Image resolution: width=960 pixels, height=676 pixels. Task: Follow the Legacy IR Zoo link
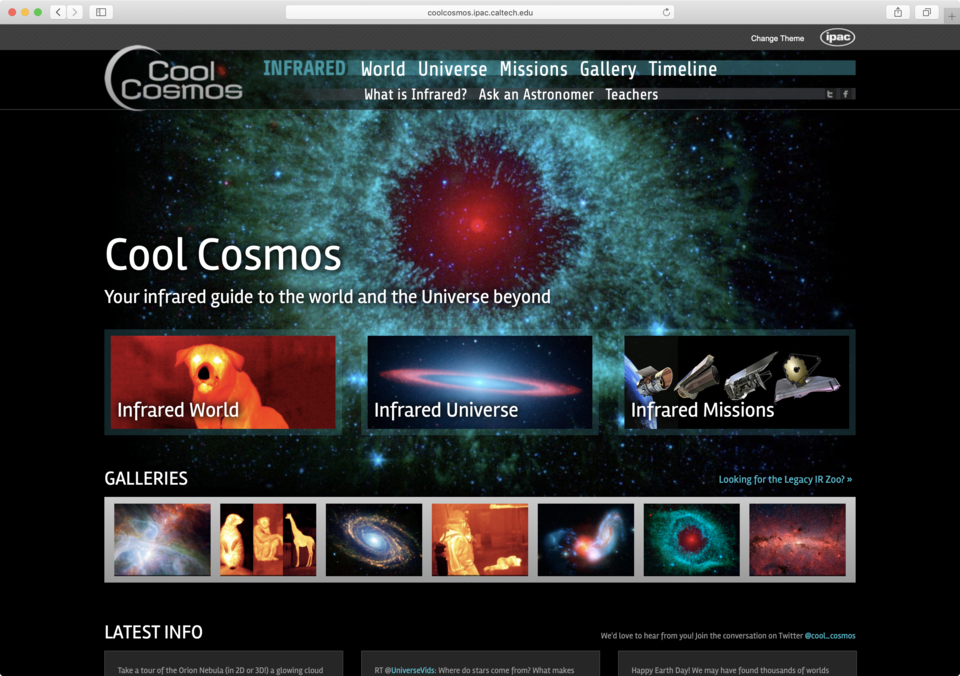tap(785, 480)
